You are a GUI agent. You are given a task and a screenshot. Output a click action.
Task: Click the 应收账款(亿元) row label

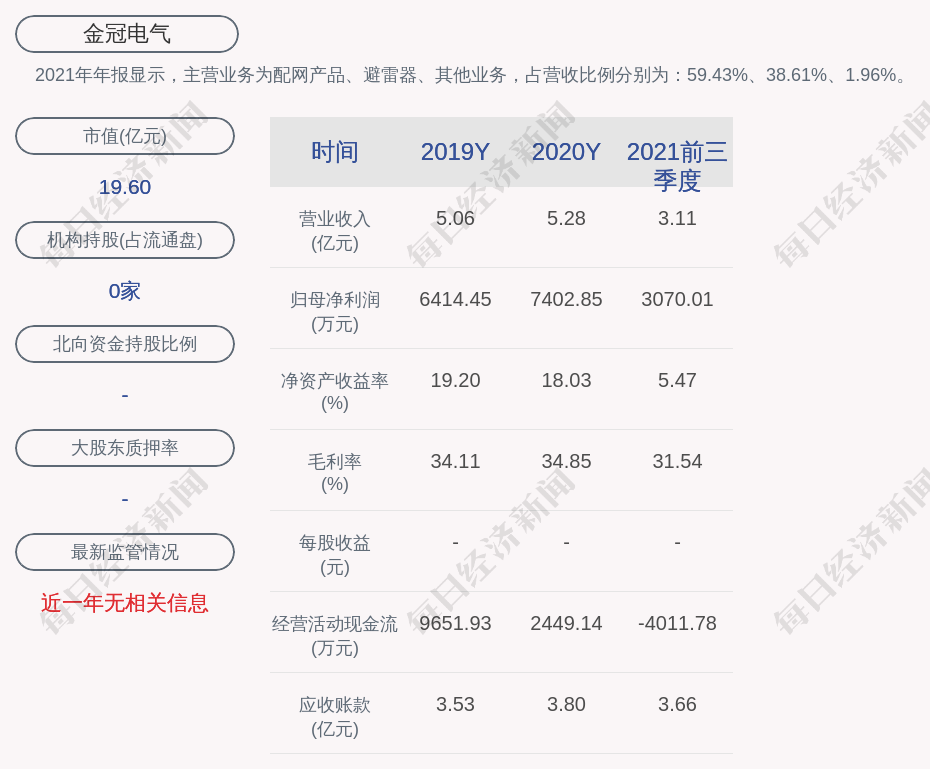[335, 716]
